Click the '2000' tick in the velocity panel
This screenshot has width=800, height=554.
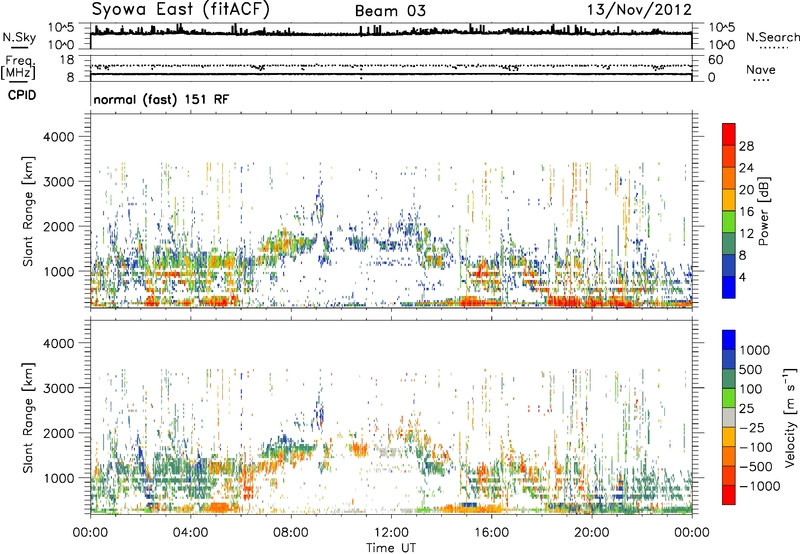[x=58, y=433]
